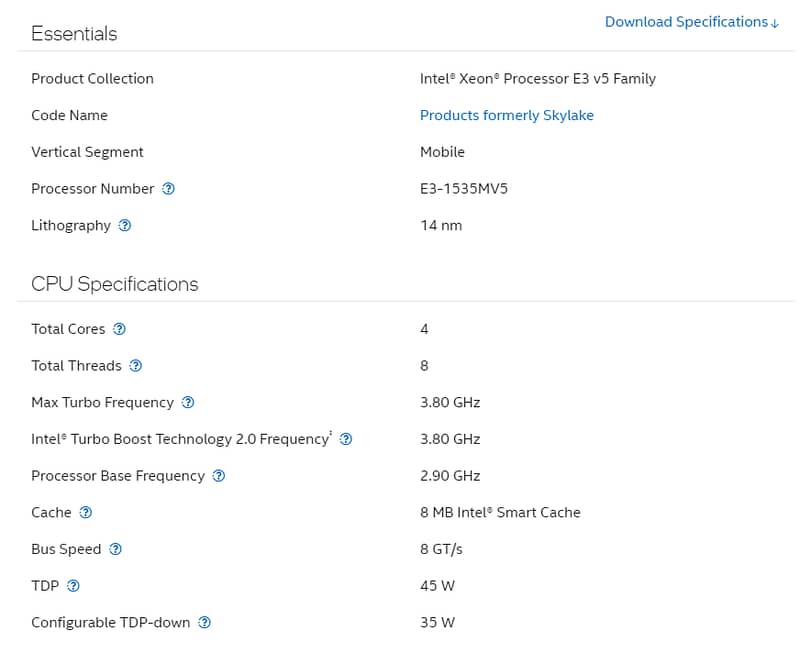
Task: Click question mark next to Total Threads
Action: [136, 366]
